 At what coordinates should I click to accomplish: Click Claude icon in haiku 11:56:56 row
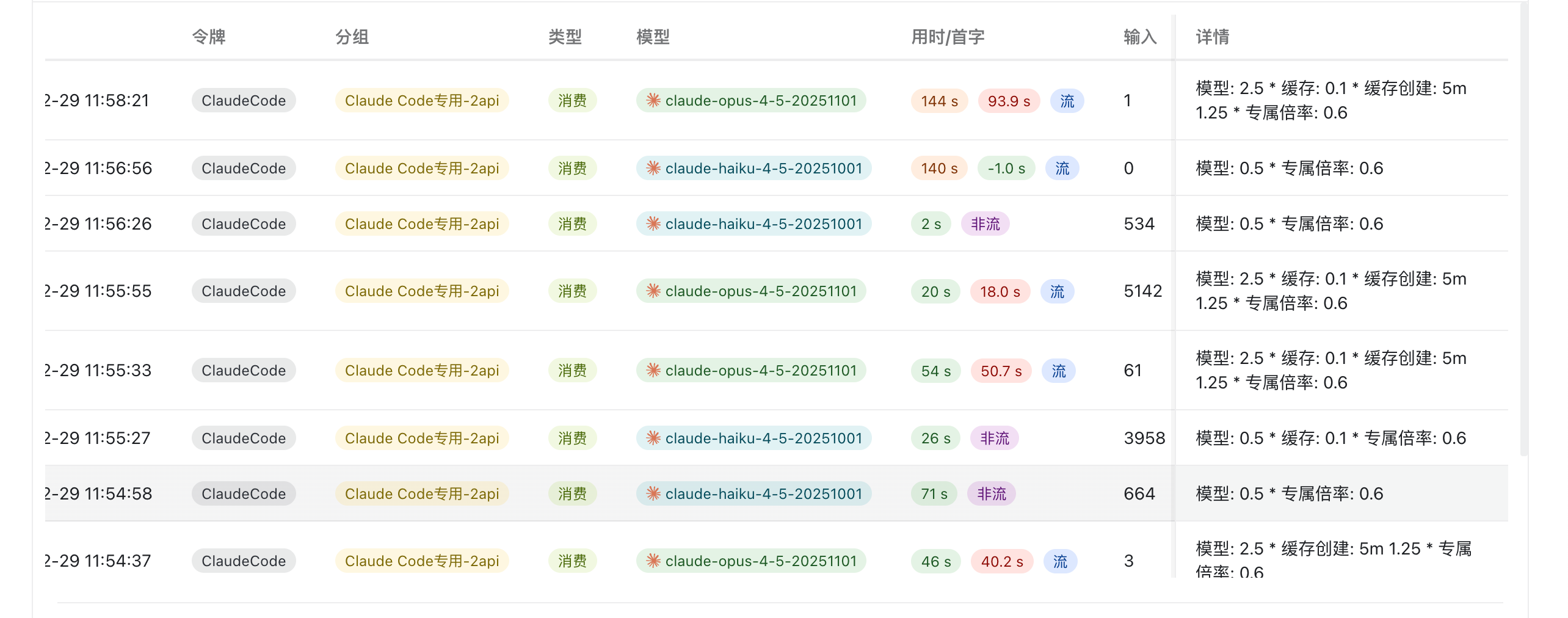(653, 168)
